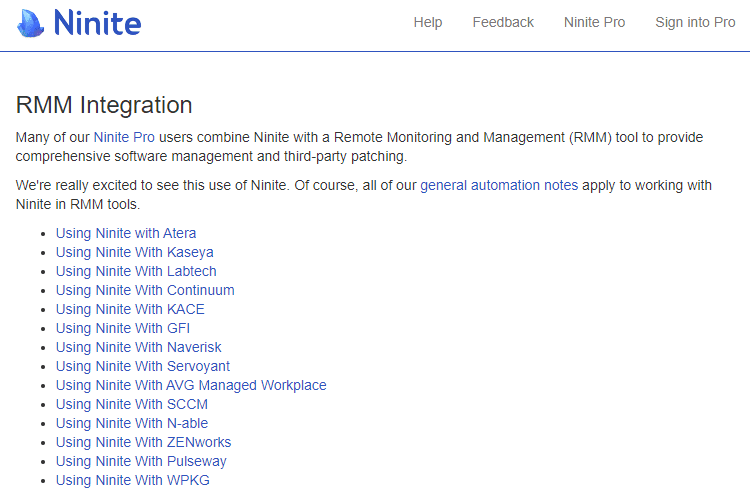The width and height of the screenshot is (750, 500).
Task: Open Using Ninite With Servoyant
Action: click(143, 367)
